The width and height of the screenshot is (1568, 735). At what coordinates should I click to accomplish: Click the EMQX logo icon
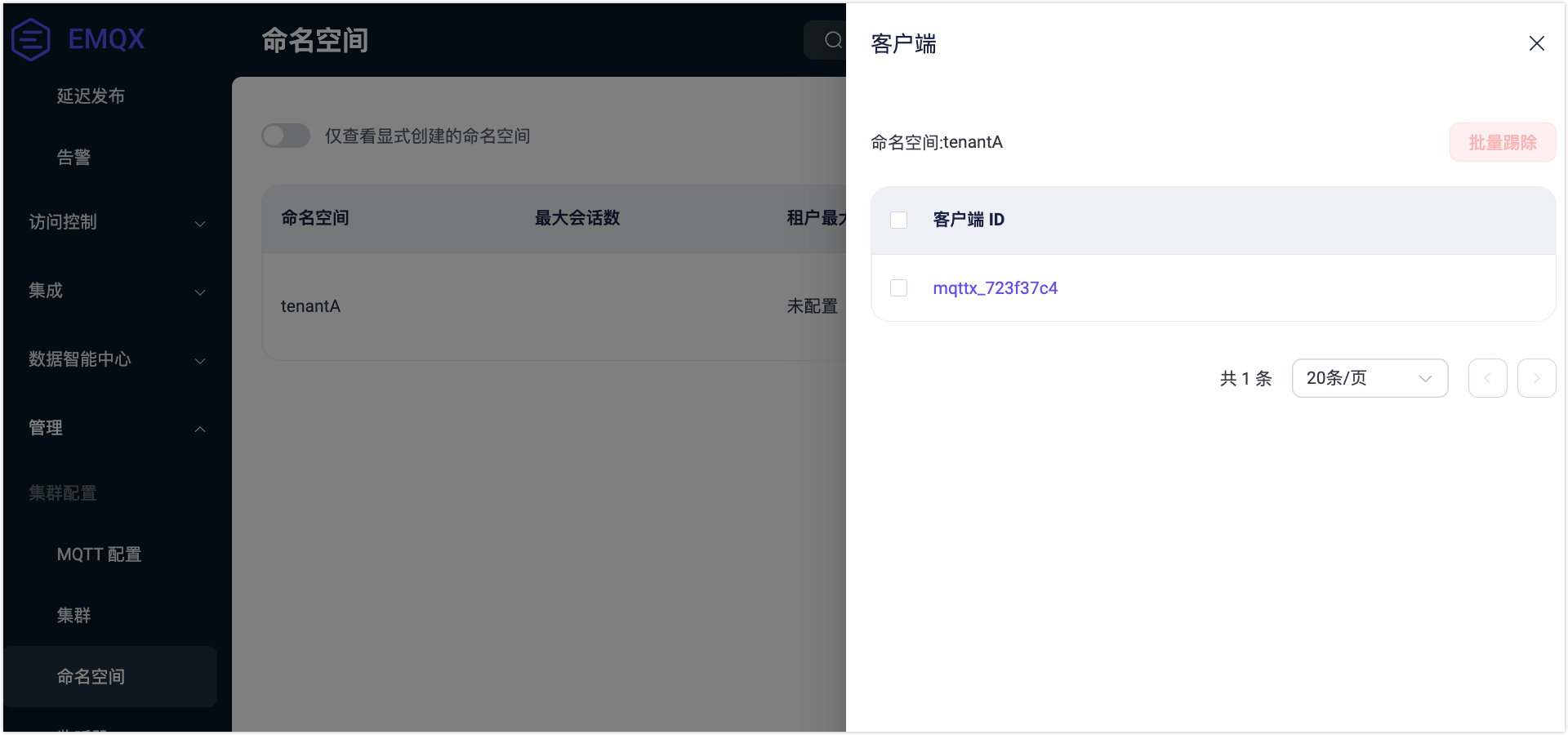[x=31, y=39]
